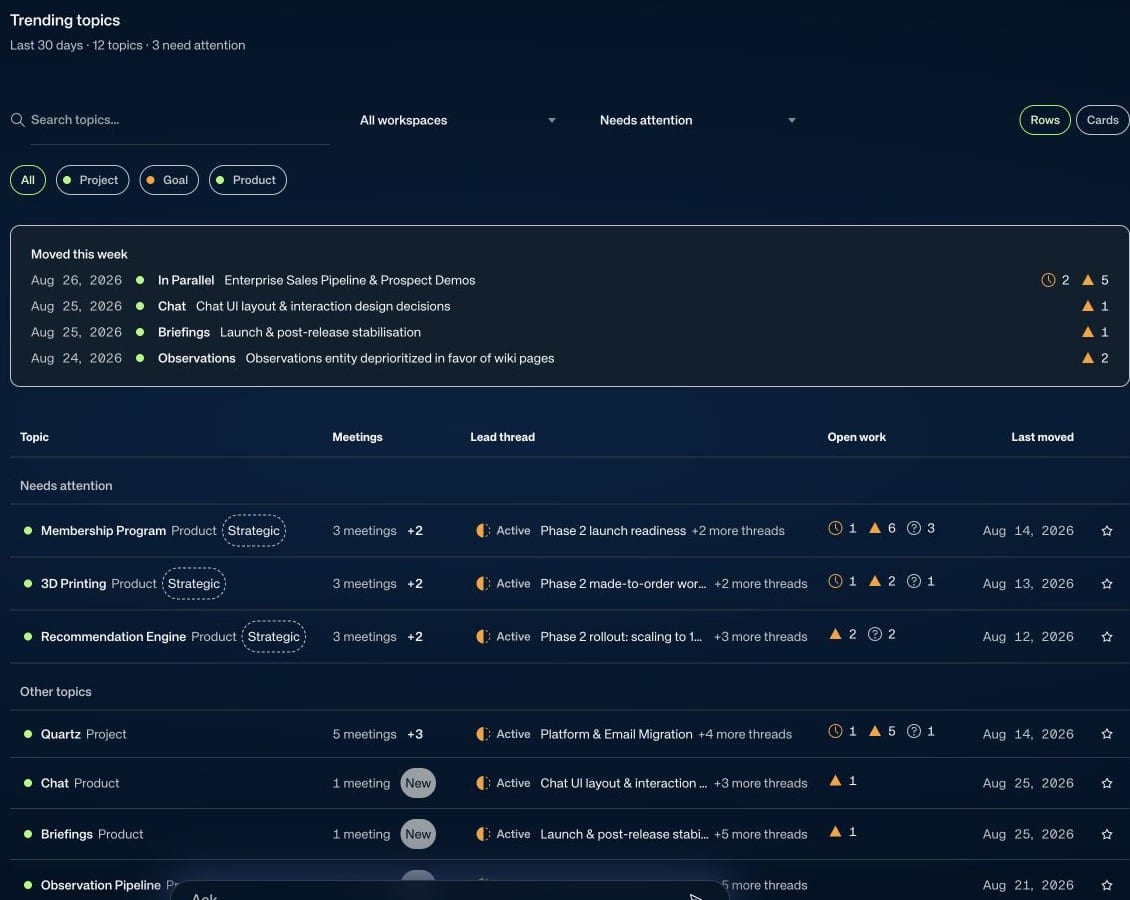
Task: Click warning triangle in Recommendation Engine row
Action: (x=835, y=634)
